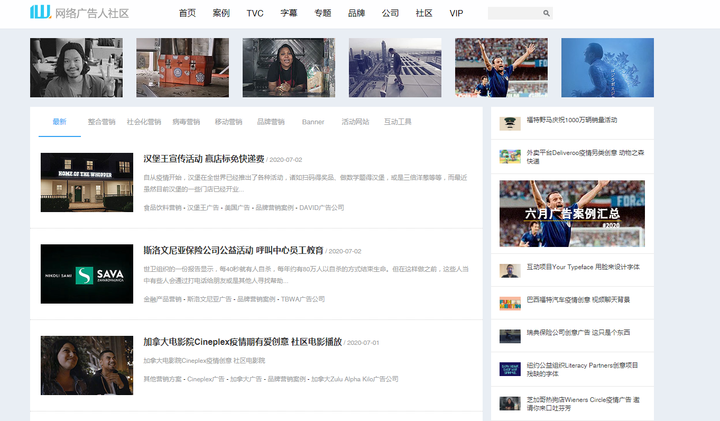Click the site logo 网络广告人社区
This screenshot has height=421, width=720.
coord(79,12)
